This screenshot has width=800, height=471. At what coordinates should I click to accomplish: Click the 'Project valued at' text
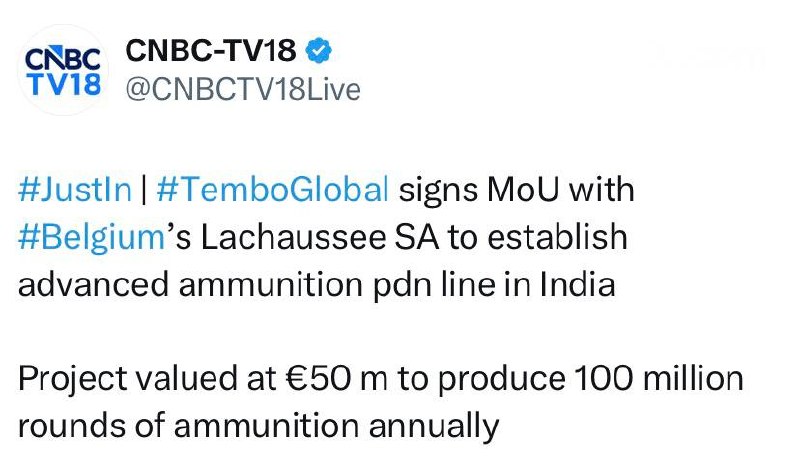[147, 379]
